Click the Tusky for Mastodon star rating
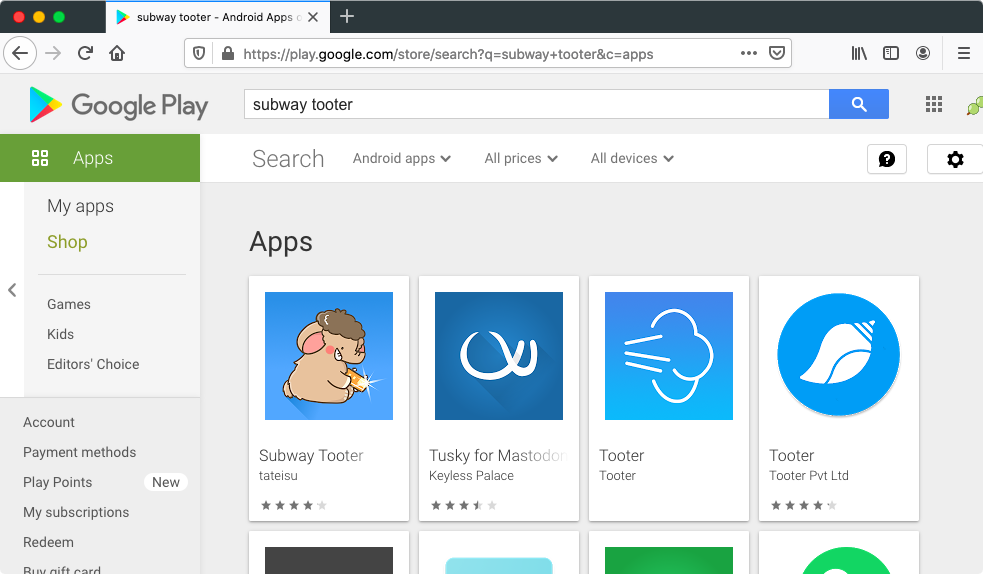 coord(463,505)
